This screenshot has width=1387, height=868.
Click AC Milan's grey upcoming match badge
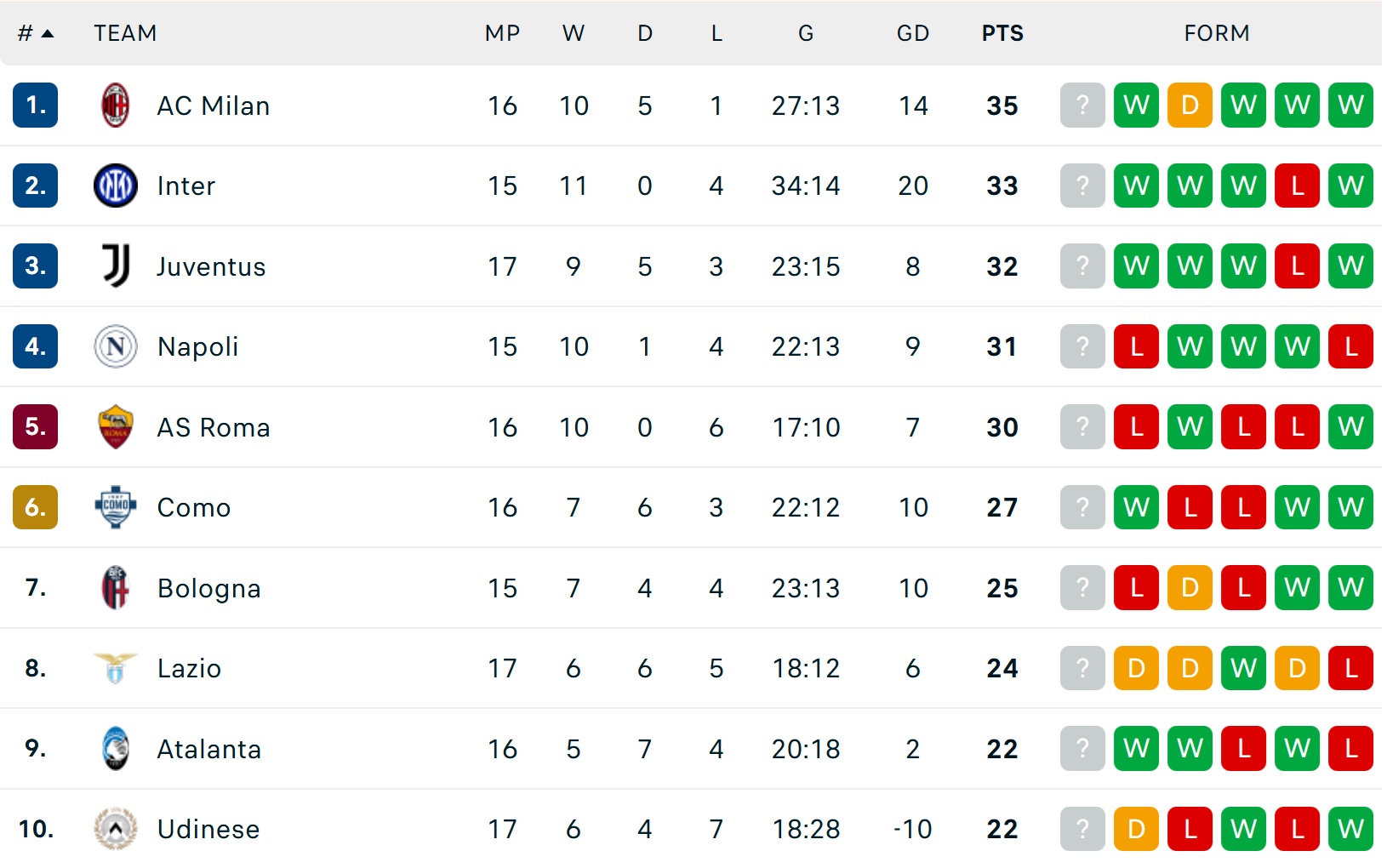1082,106
